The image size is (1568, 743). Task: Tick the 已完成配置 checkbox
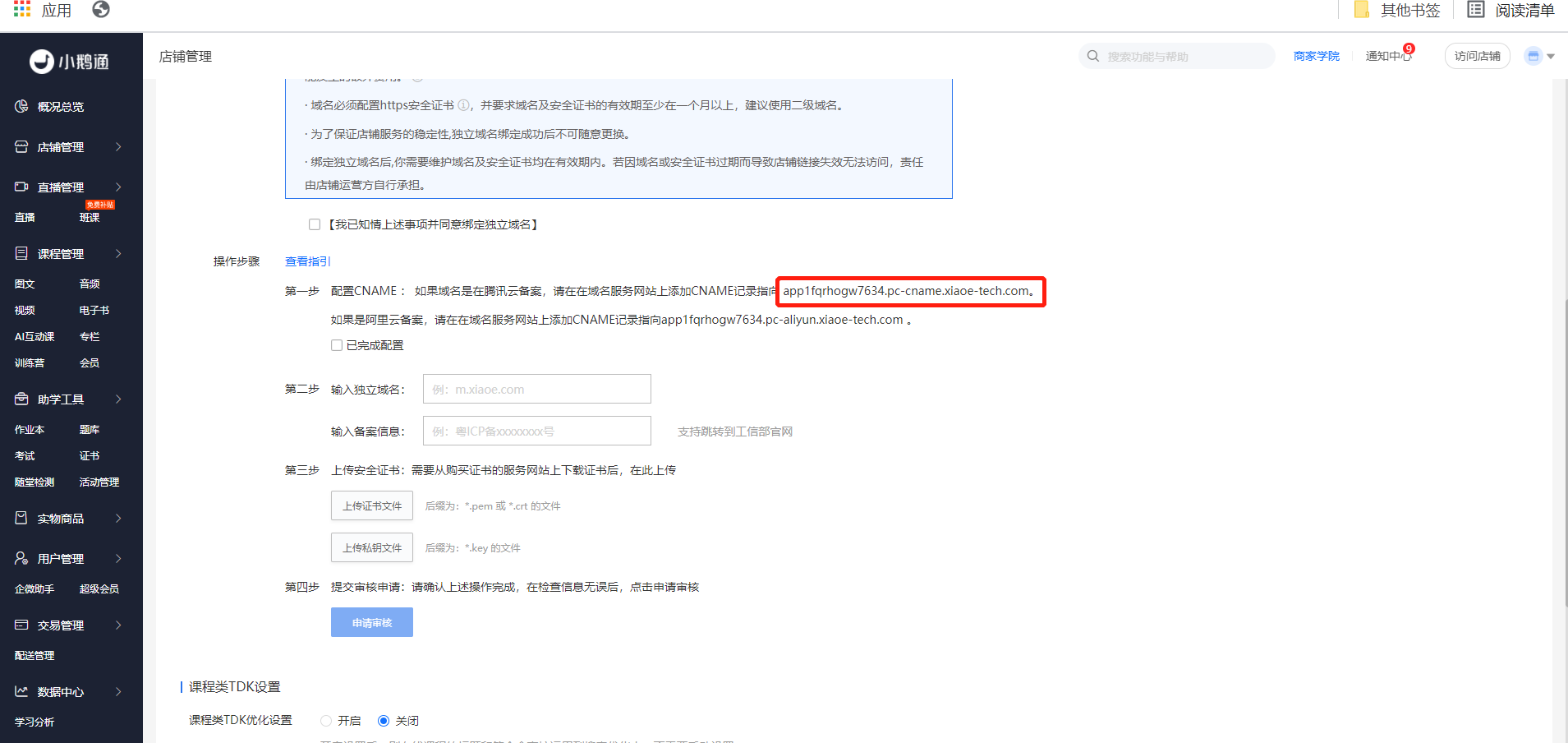pos(337,345)
